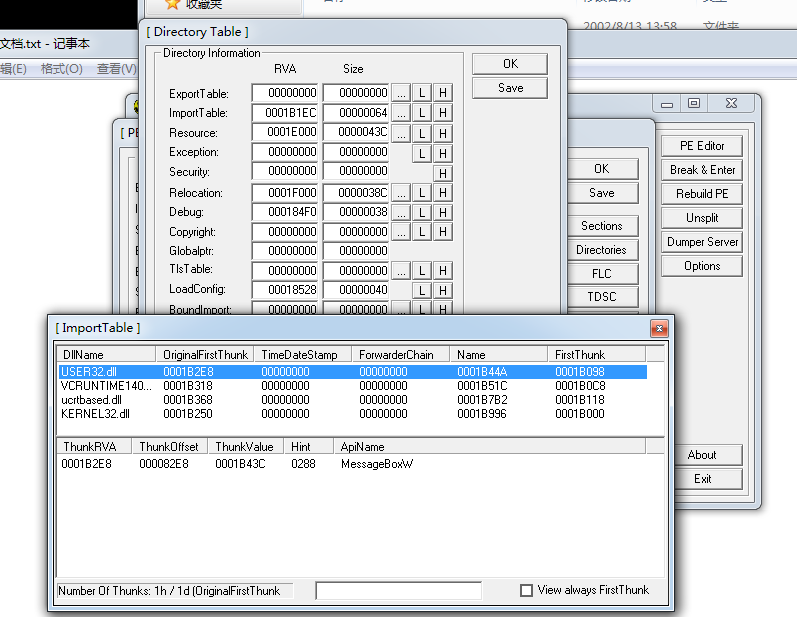Image resolution: width=797 pixels, height=617 pixels.
Task: Click the Break & Enter button
Action: click(701, 170)
